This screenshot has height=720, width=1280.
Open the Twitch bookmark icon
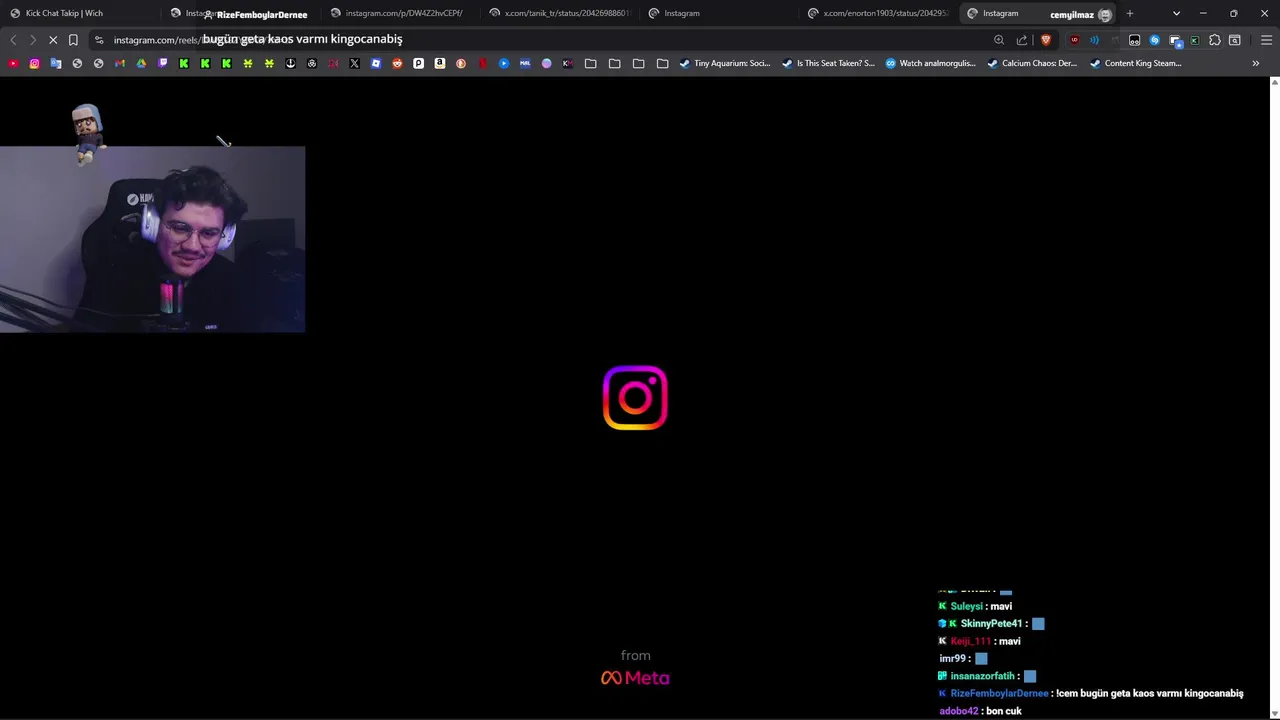click(163, 63)
